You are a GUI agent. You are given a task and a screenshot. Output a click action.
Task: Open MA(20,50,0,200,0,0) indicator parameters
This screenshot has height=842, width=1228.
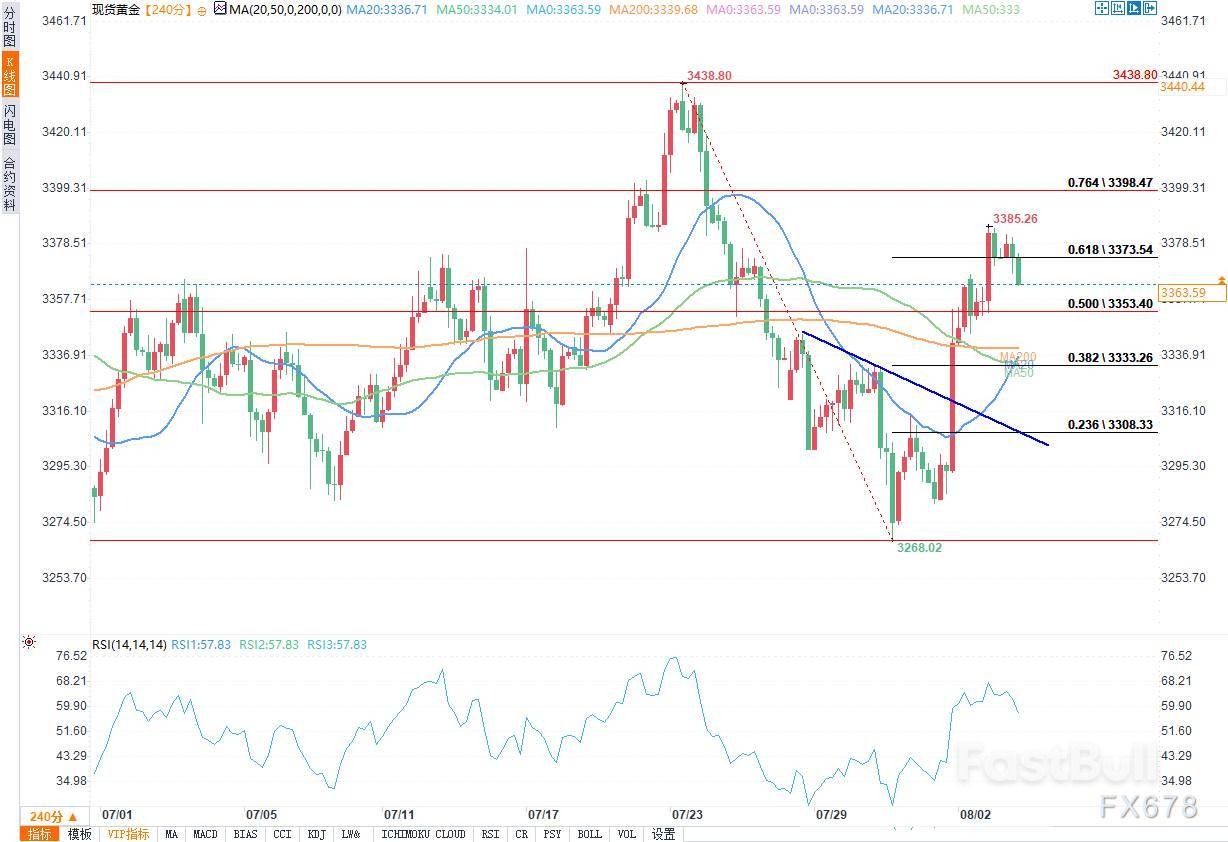(285, 9)
